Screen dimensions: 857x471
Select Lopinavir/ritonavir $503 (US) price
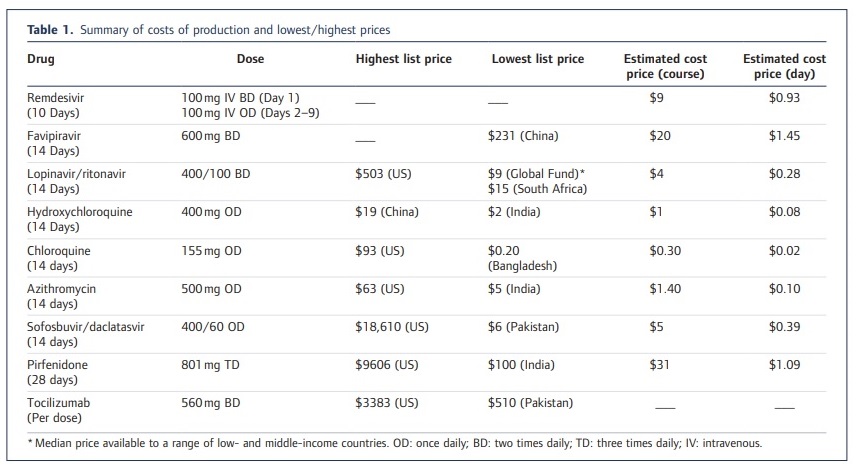pos(383,174)
